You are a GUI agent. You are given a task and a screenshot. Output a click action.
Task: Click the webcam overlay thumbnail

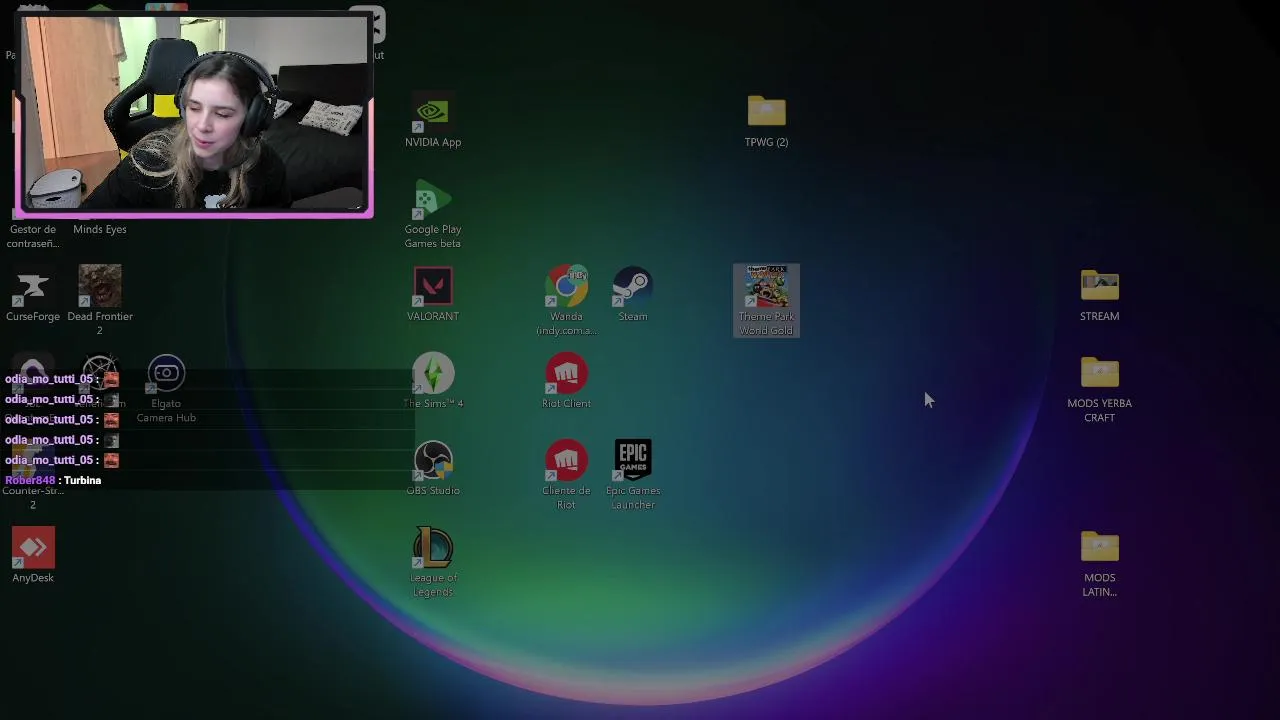pyautogui.click(x=195, y=115)
